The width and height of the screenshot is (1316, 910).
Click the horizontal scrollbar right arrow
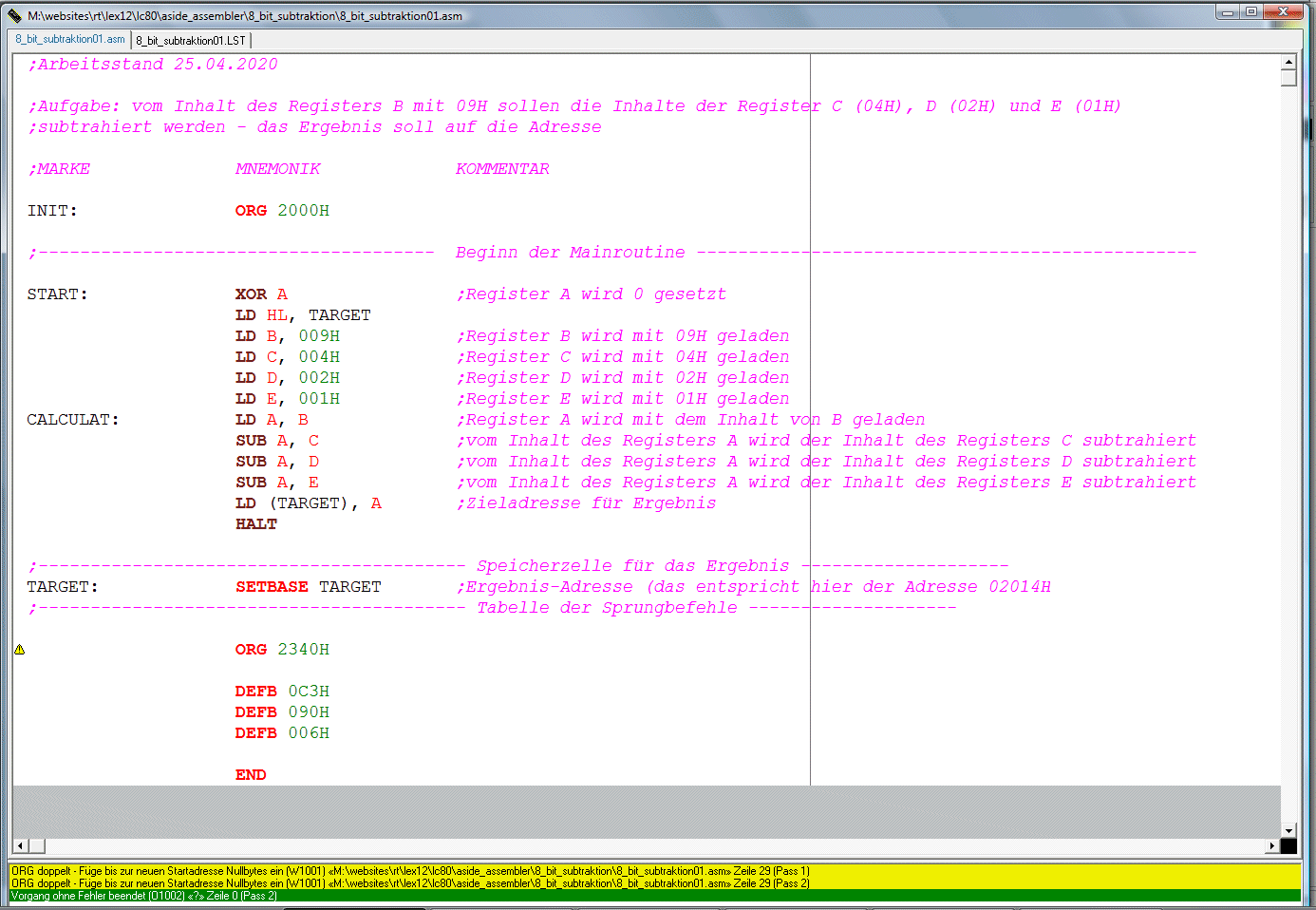[1272, 845]
